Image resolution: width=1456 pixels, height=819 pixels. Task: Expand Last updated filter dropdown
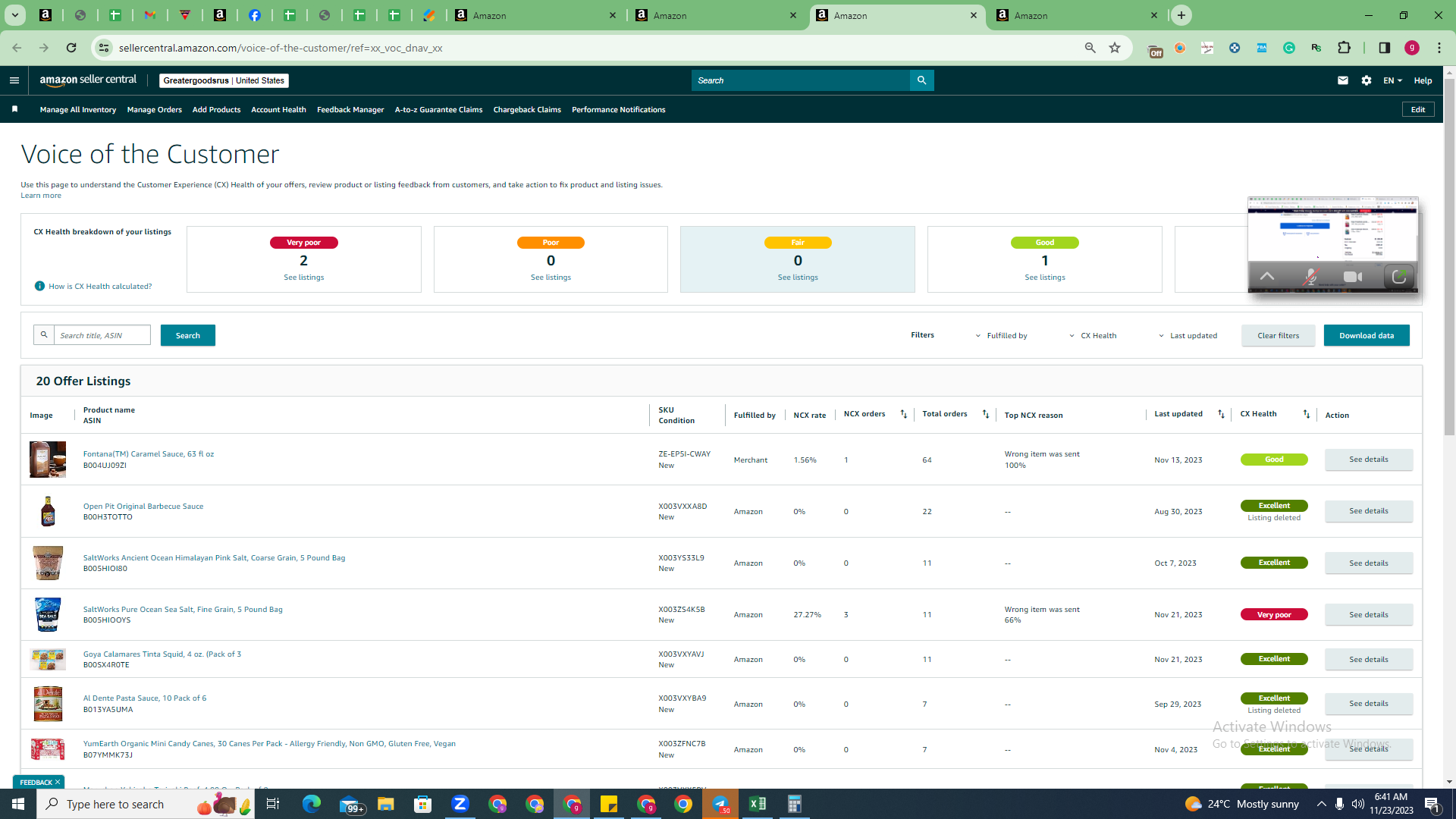(1188, 335)
